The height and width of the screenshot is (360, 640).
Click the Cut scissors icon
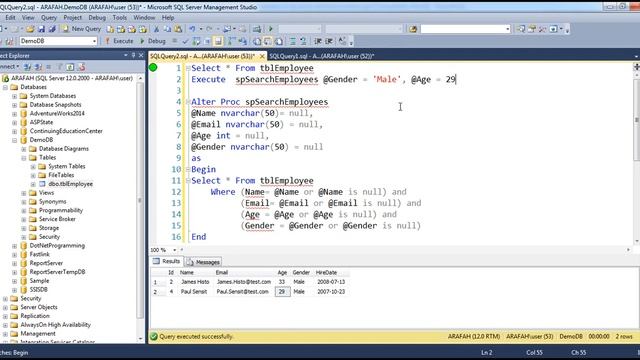pyautogui.click(x=156, y=29)
